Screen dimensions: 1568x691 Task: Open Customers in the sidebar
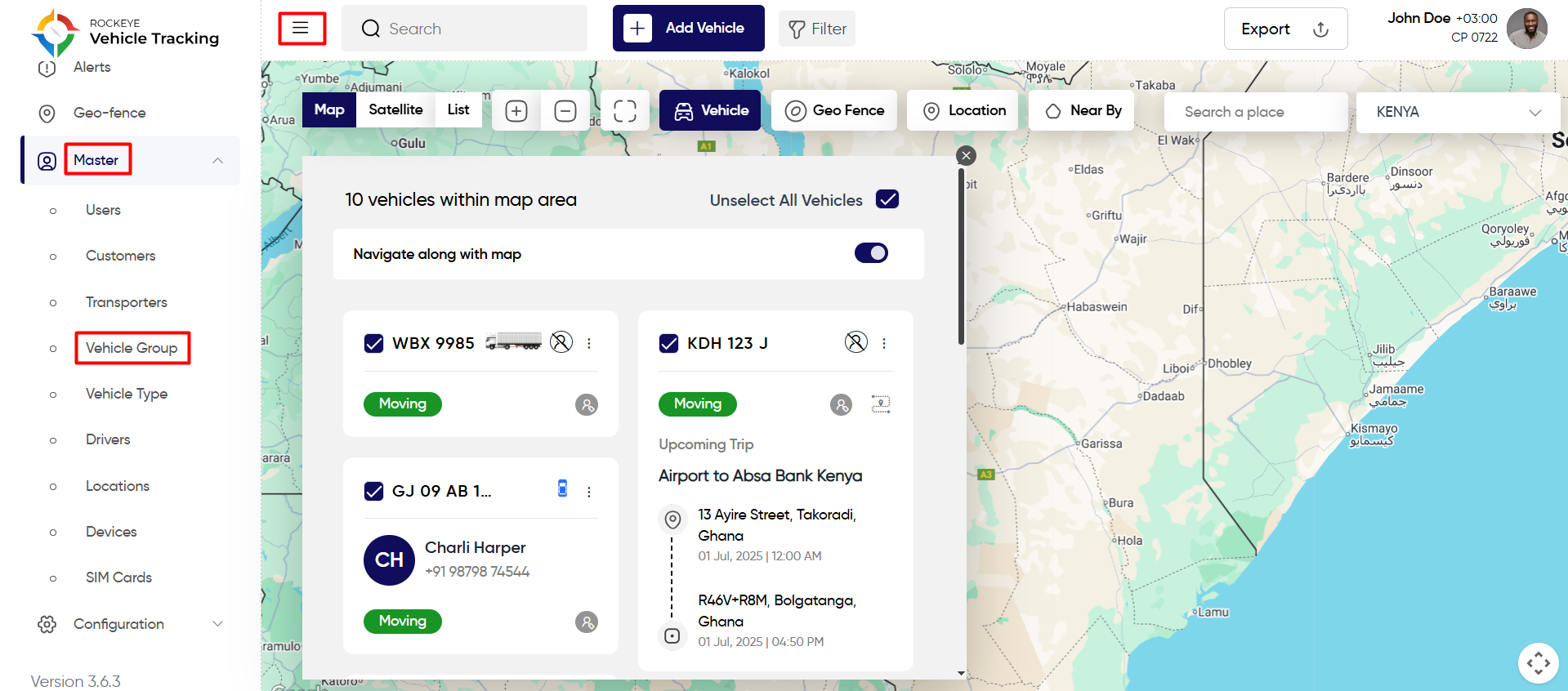coord(120,256)
